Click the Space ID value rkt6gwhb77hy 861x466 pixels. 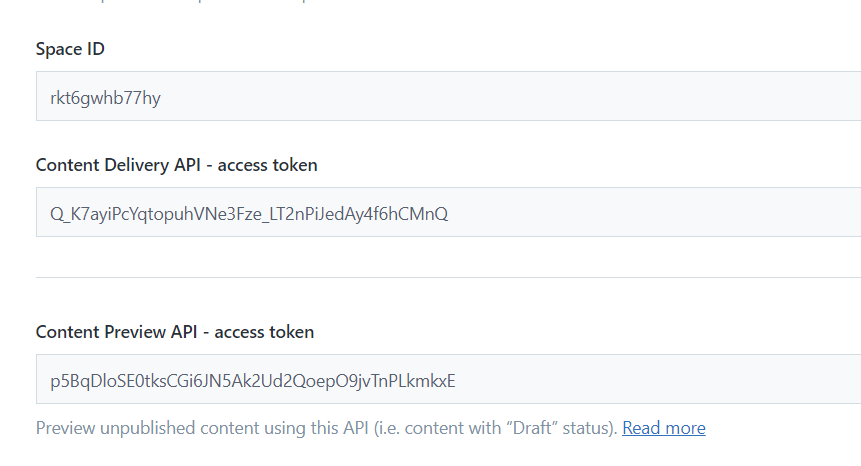click(105, 97)
